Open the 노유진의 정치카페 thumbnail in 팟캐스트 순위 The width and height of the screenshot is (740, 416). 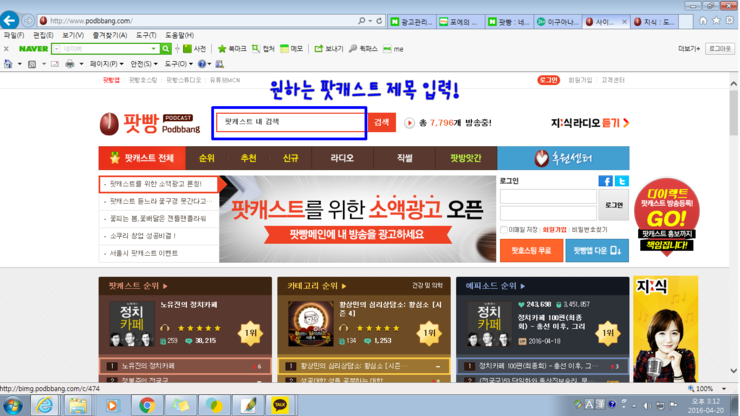(132, 324)
